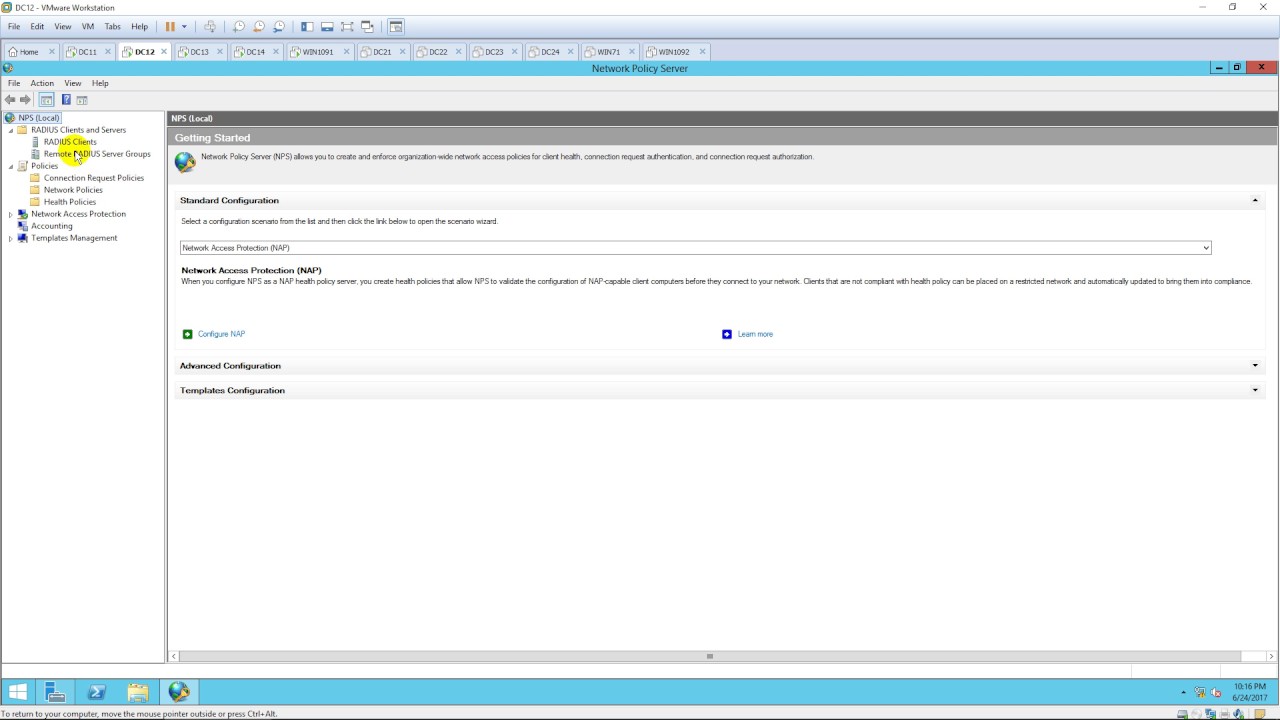Click the show/hide console tree icon
Screen dimensions: 1280x720
(x=46, y=100)
